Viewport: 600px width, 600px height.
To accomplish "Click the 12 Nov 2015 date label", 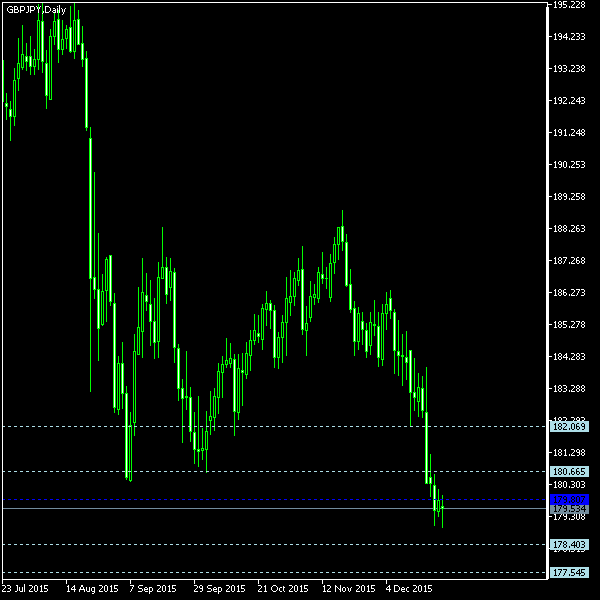I will click(x=349, y=589).
